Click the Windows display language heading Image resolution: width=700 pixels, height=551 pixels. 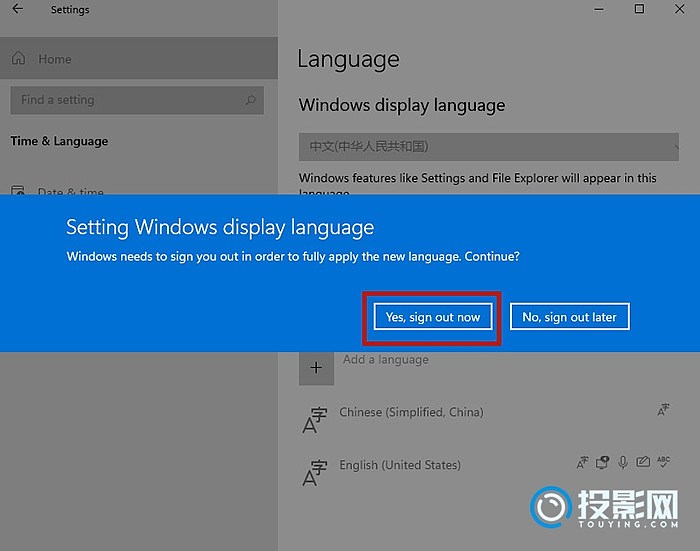click(402, 106)
